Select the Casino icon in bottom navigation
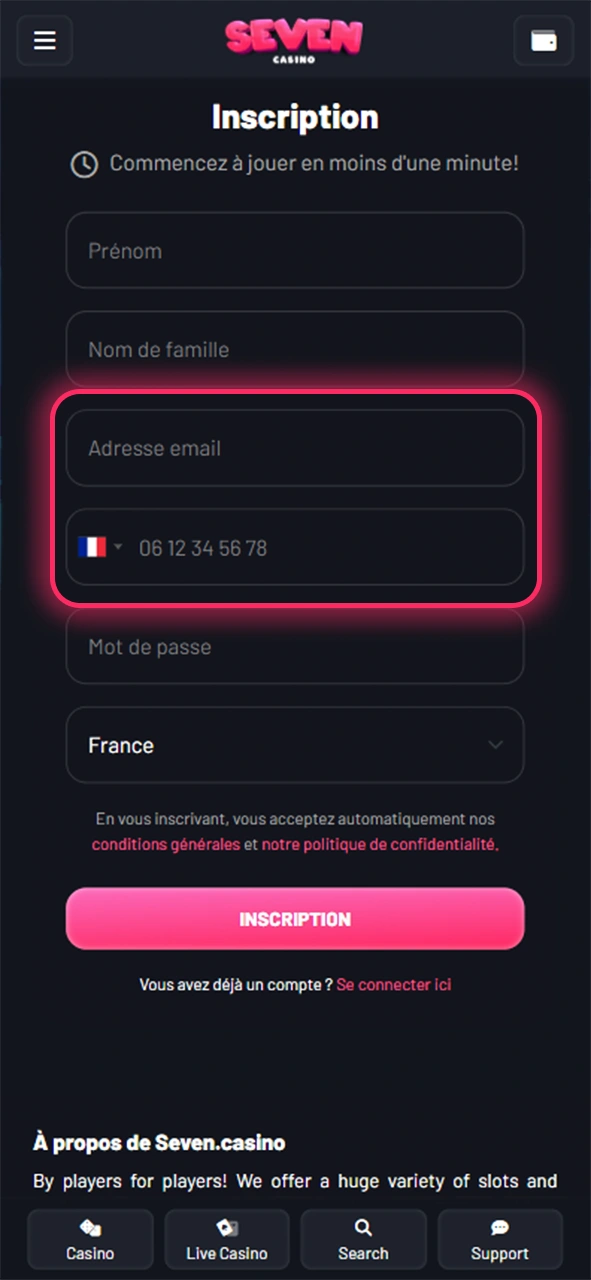Viewport: 591px width, 1280px height. pyautogui.click(x=90, y=1238)
